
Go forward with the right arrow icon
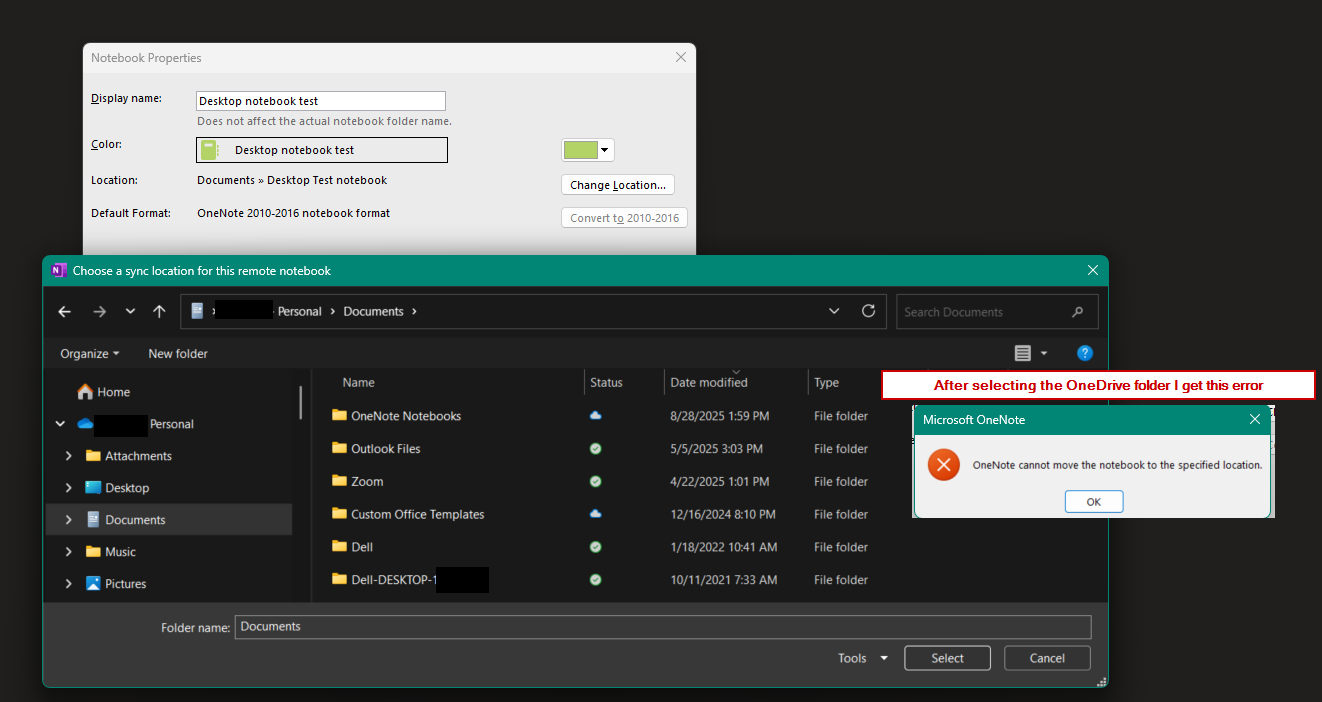coord(99,312)
